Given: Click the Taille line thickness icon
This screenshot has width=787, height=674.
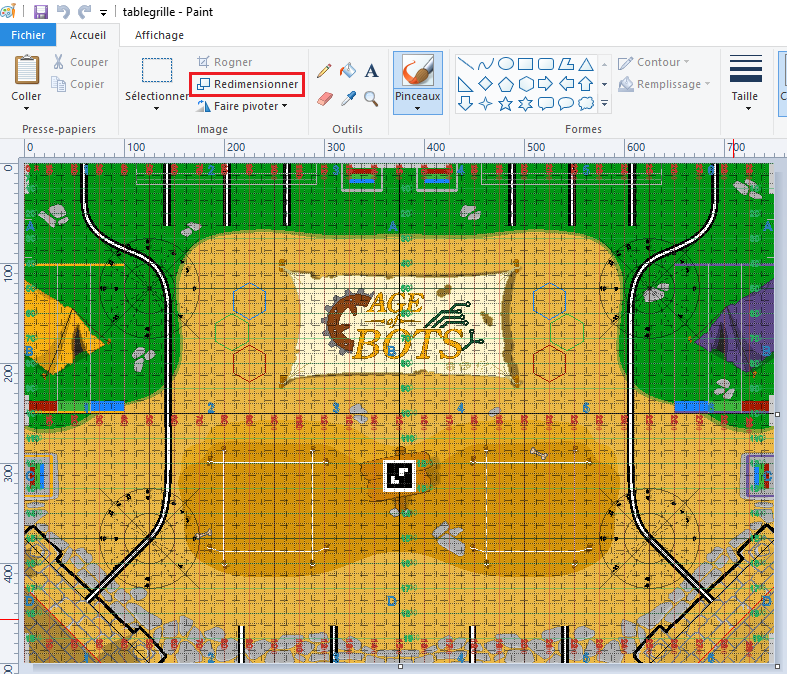Looking at the screenshot, I should 746,69.
